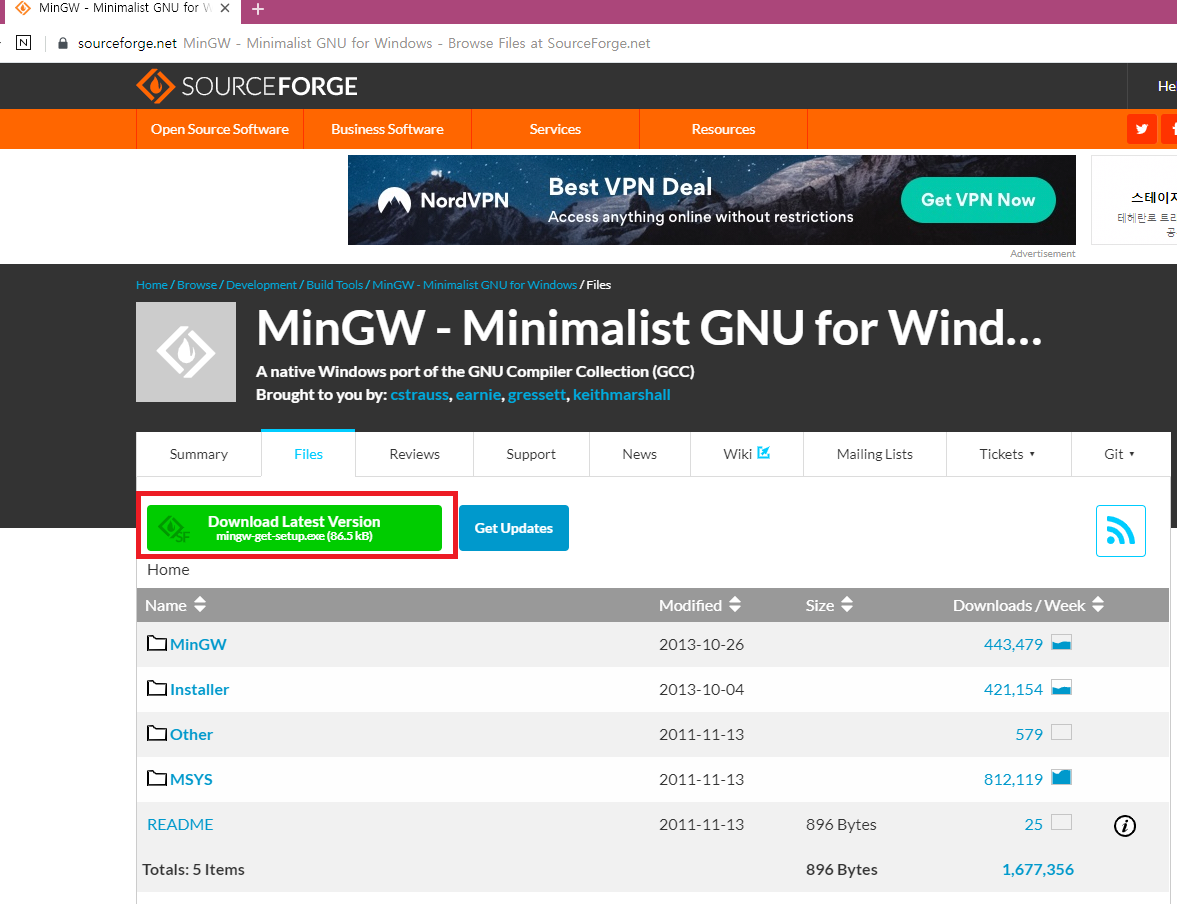1177x904 pixels.
Task: Click Download Latest Version button
Action: (294, 528)
